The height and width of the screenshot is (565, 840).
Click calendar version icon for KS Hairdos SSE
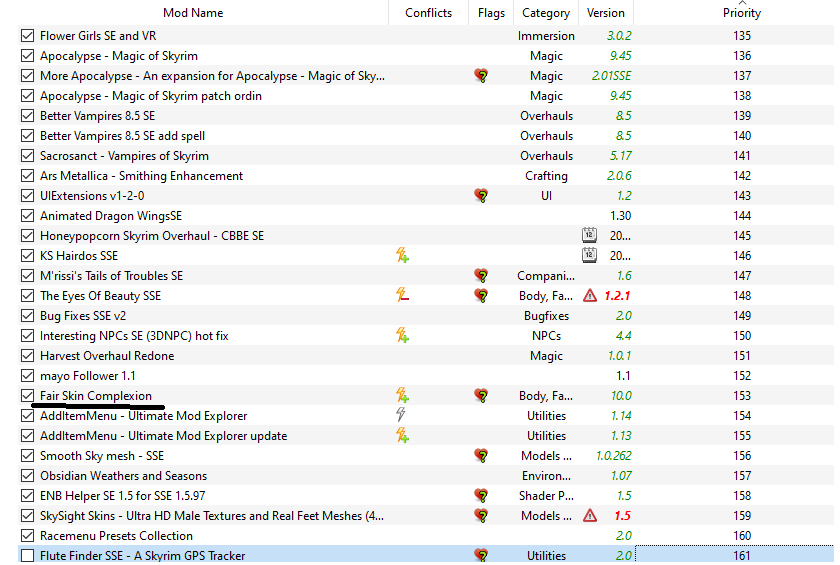coord(589,255)
